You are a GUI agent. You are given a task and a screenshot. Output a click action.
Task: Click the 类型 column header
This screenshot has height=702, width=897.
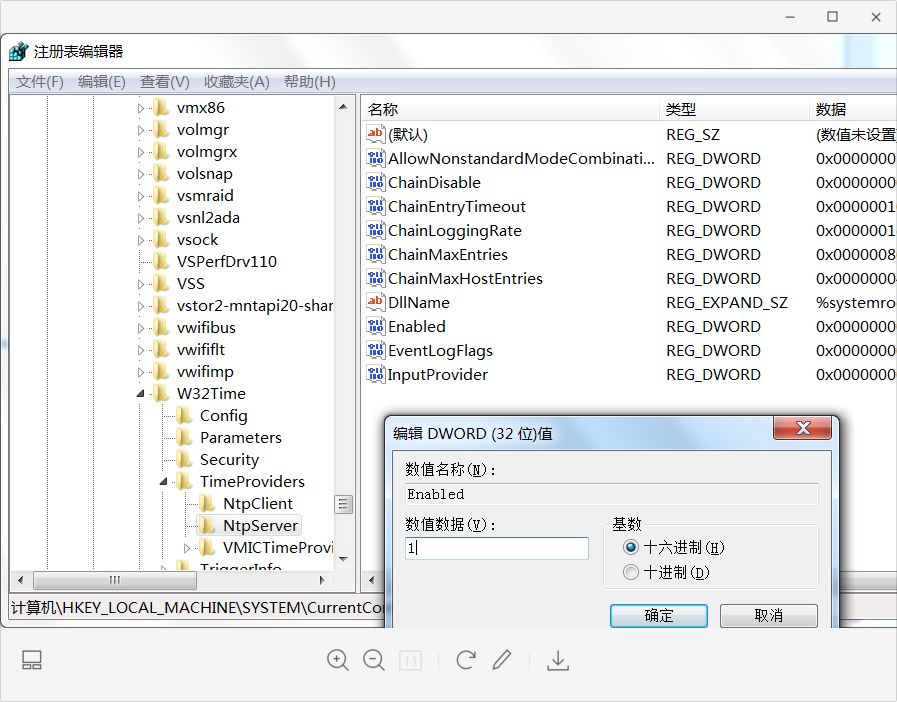(734, 109)
